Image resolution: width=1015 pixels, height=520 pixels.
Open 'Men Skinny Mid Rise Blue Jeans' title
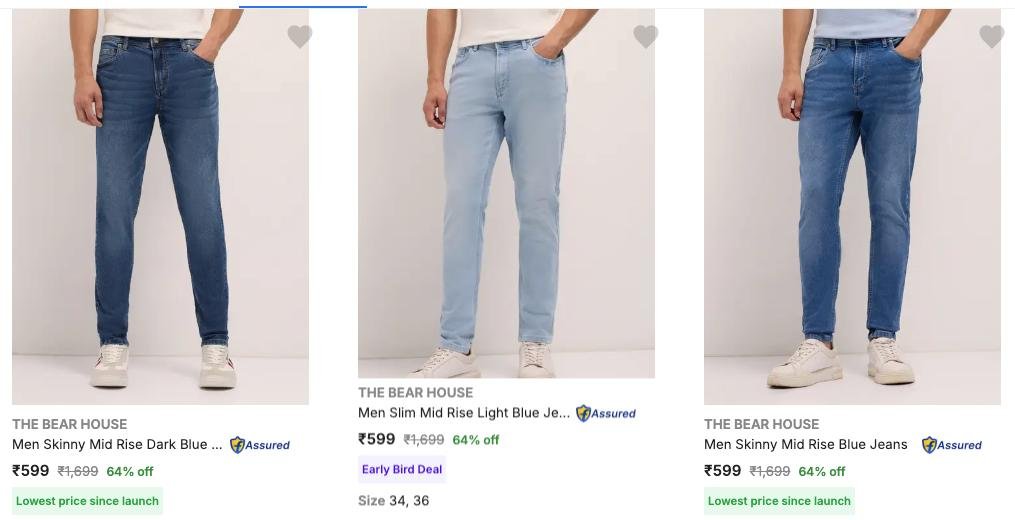click(806, 445)
